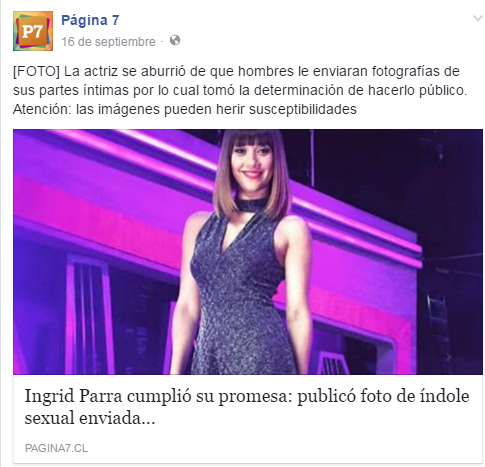Viewport: 485px width, 467px height.
Task: Click the PAGINA7.CL source domain
Action: tap(56, 448)
